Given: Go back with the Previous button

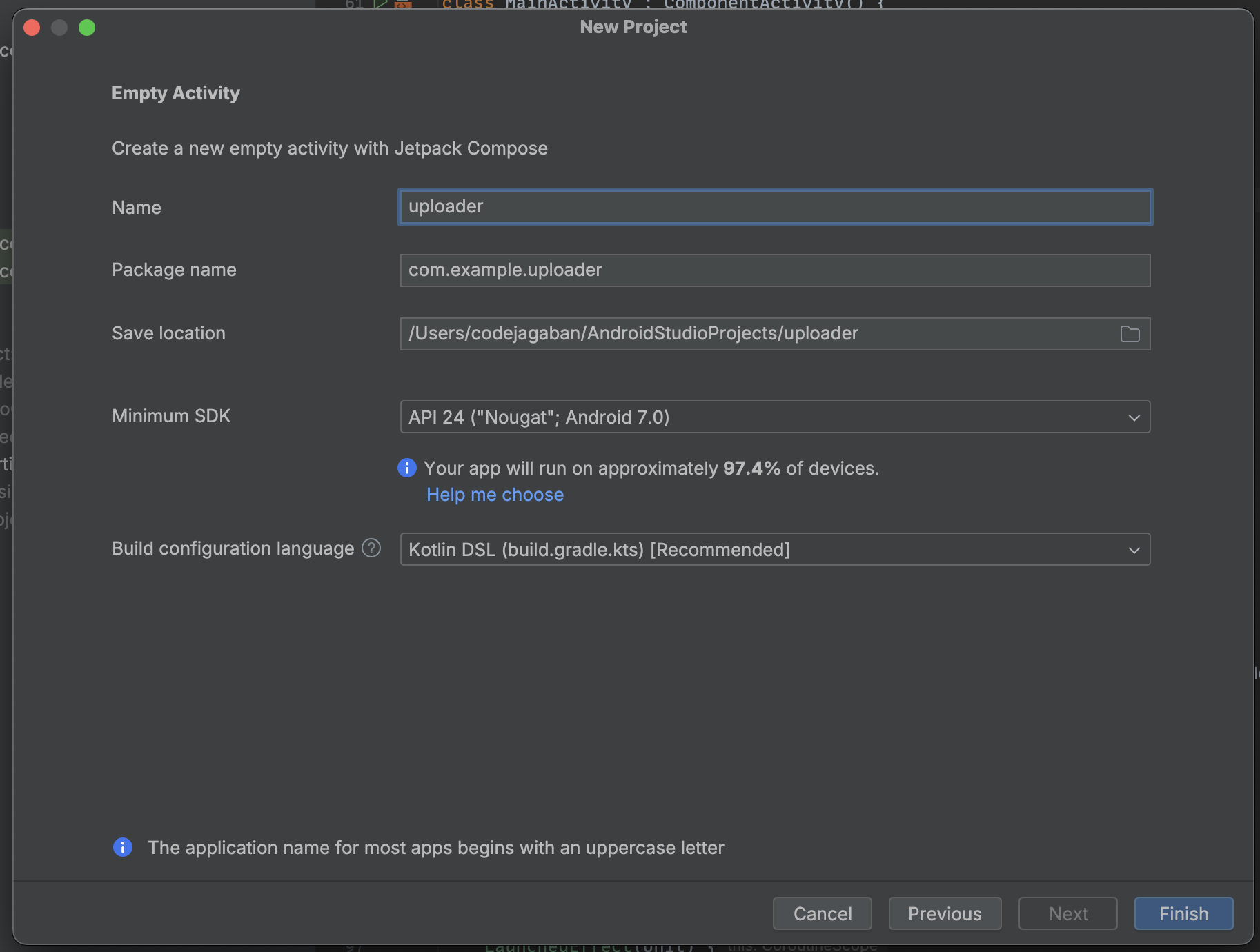Looking at the screenshot, I should tap(944, 913).
